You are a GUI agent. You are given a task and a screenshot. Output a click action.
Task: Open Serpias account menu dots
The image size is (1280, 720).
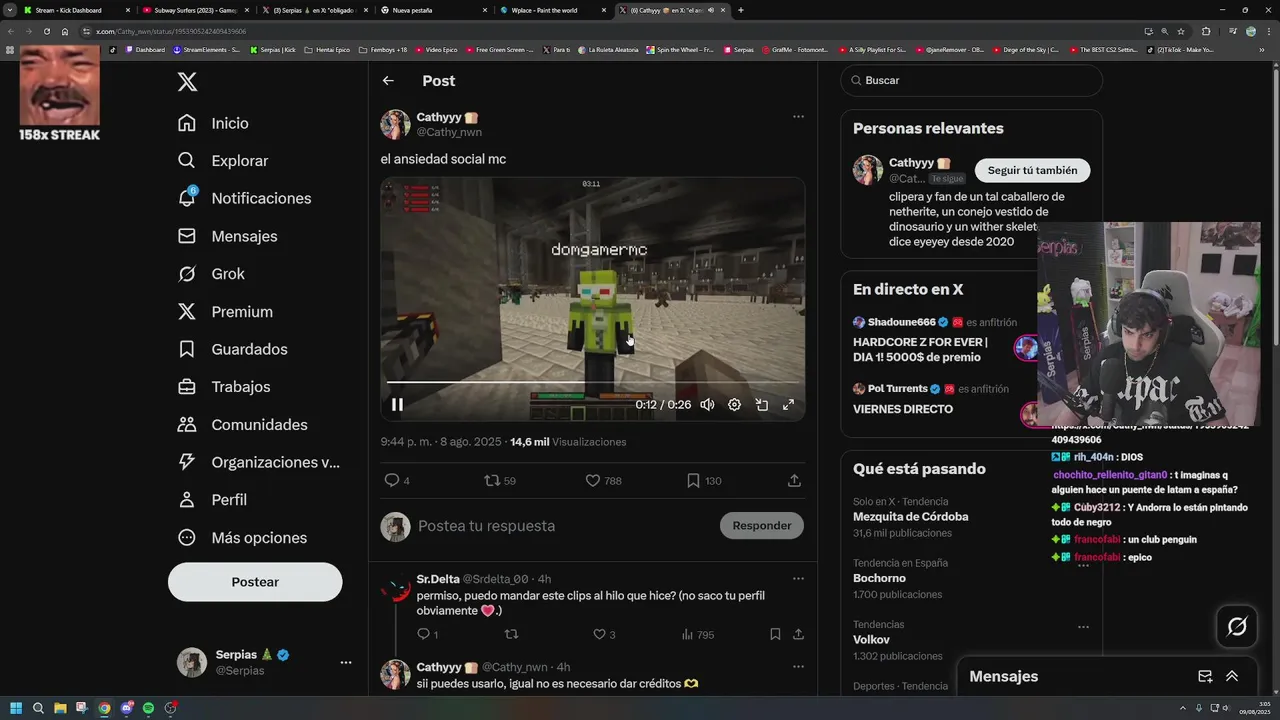coord(346,662)
